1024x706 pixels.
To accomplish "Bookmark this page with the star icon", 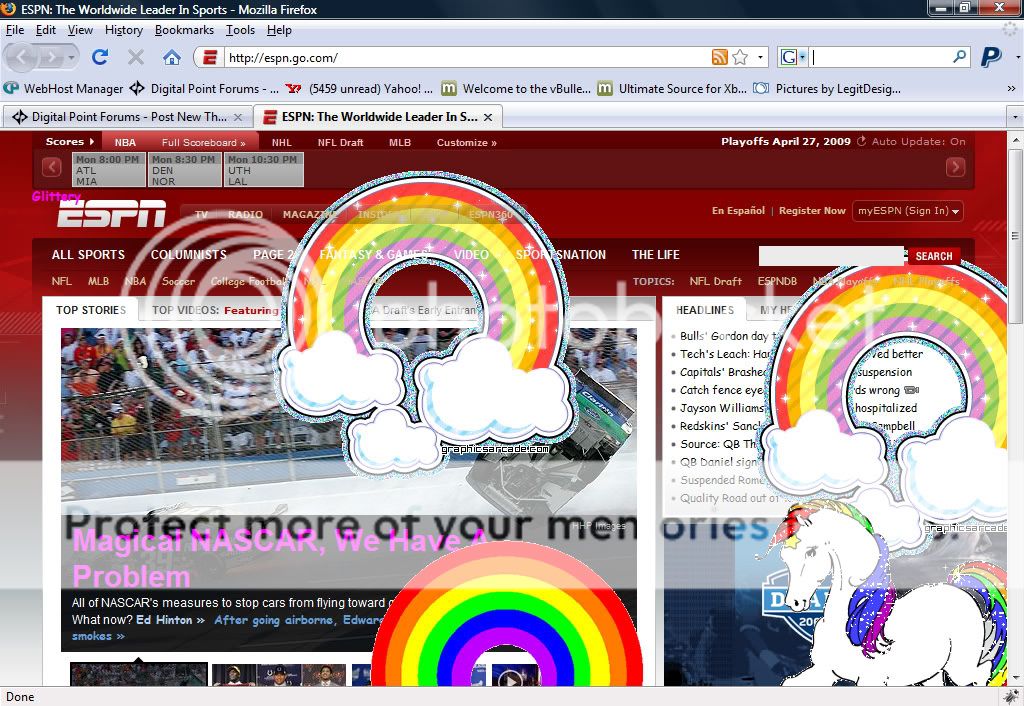I will 740,57.
